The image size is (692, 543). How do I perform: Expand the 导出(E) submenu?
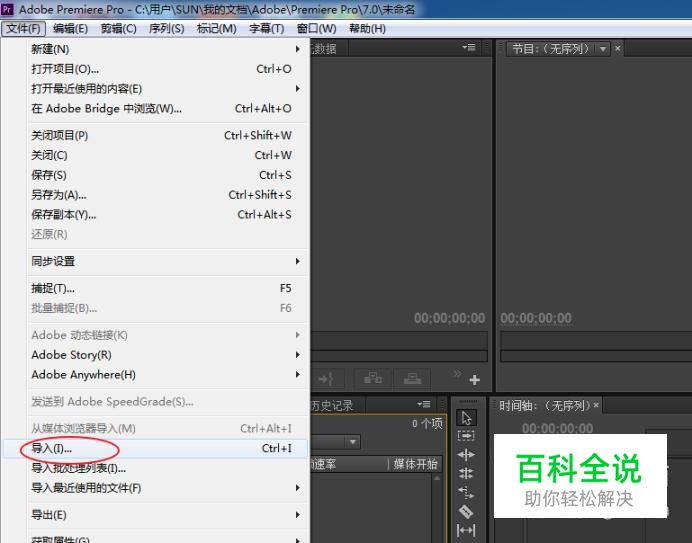(x=166, y=515)
